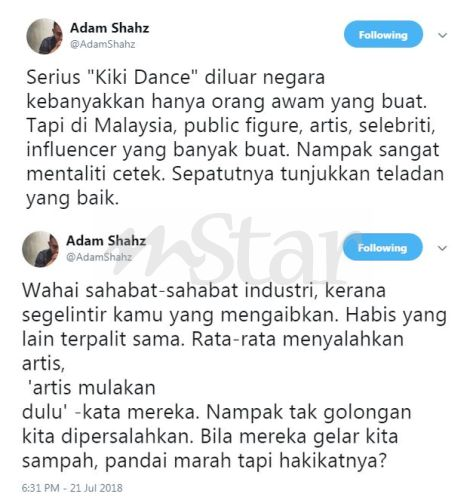Click the "yang baik." ending of the first tweet
467x500 pixels.
pos(73,198)
